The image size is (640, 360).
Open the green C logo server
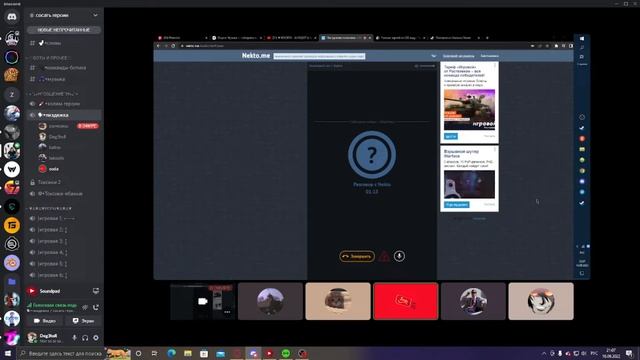[12, 207]
